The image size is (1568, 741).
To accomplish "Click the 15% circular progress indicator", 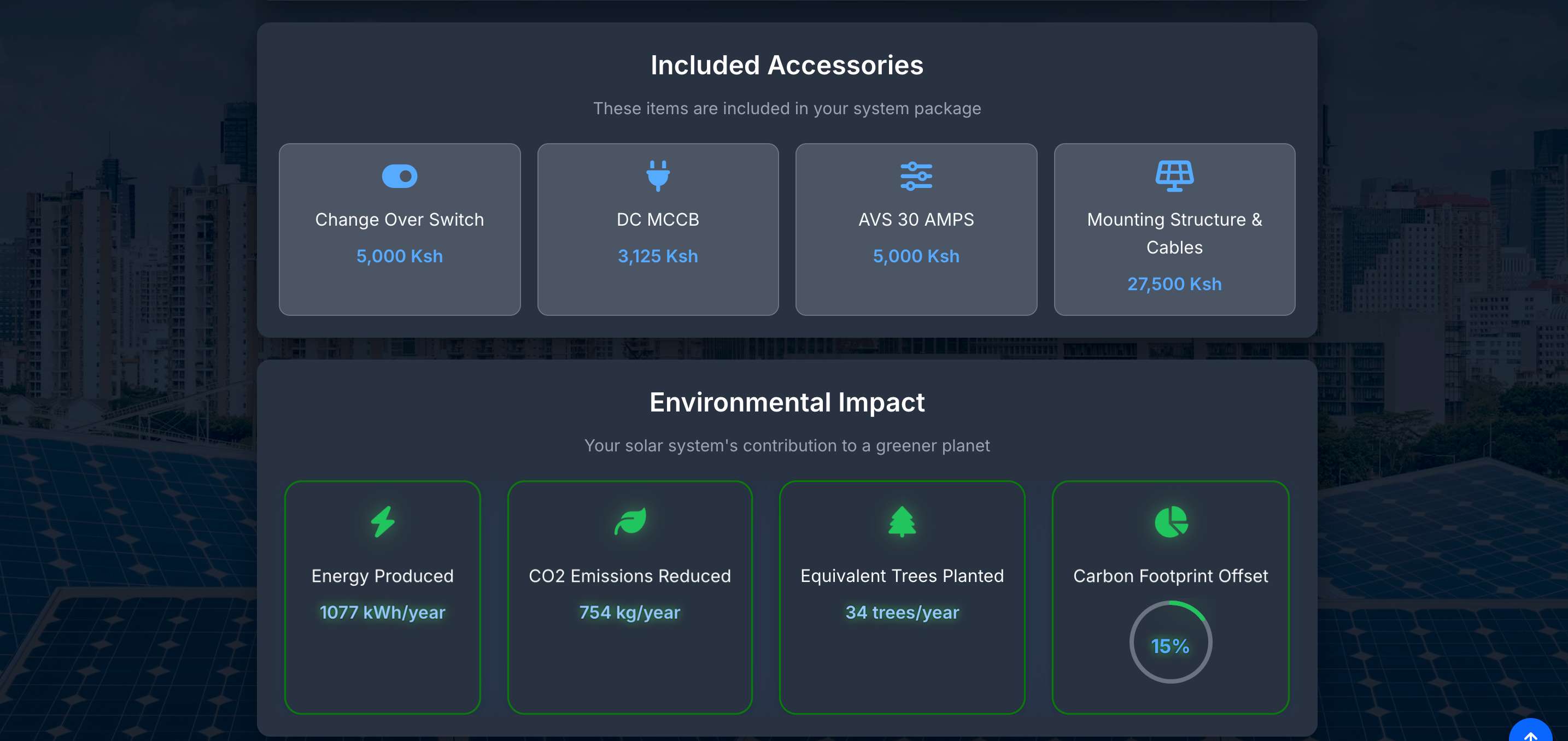I will pyautogui.click(x=1170, y=643).
